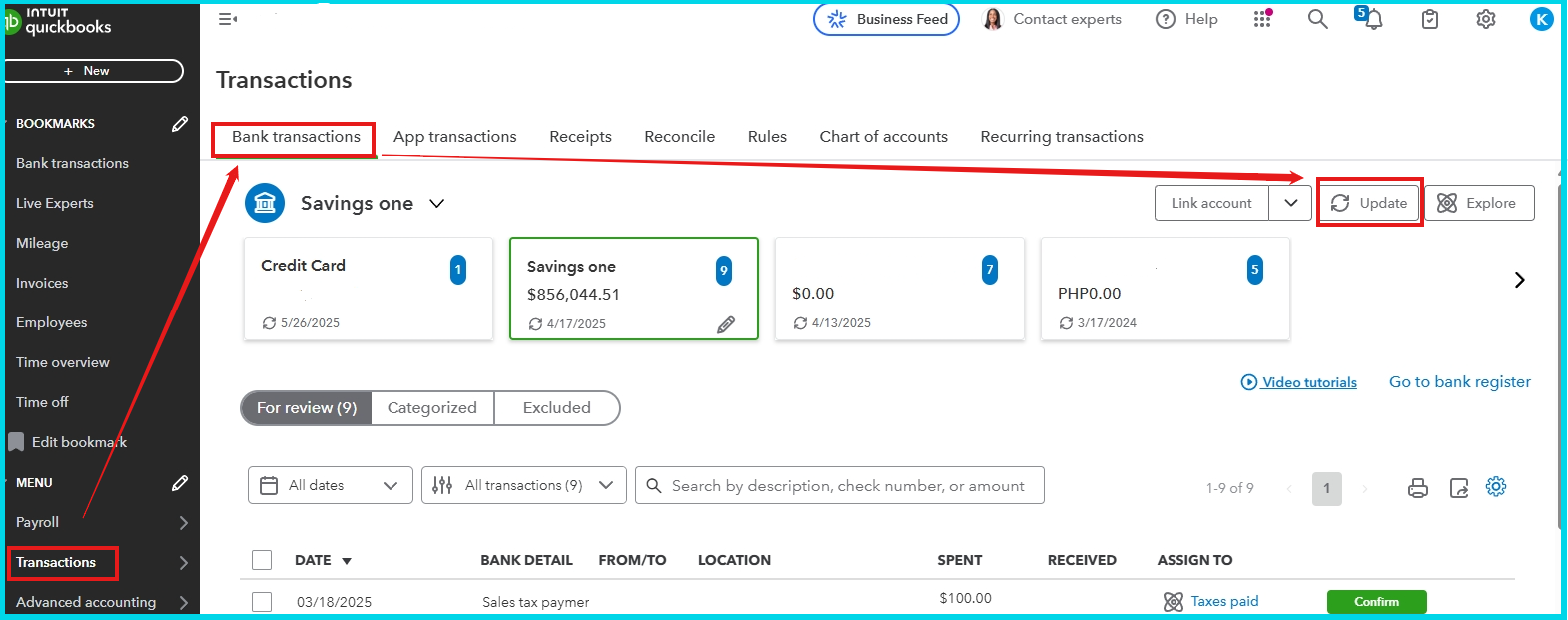The height and width of the screenshot is (620, 1568).
Task: Expand the All transactions (9) filter
Action: pos(524,486)
